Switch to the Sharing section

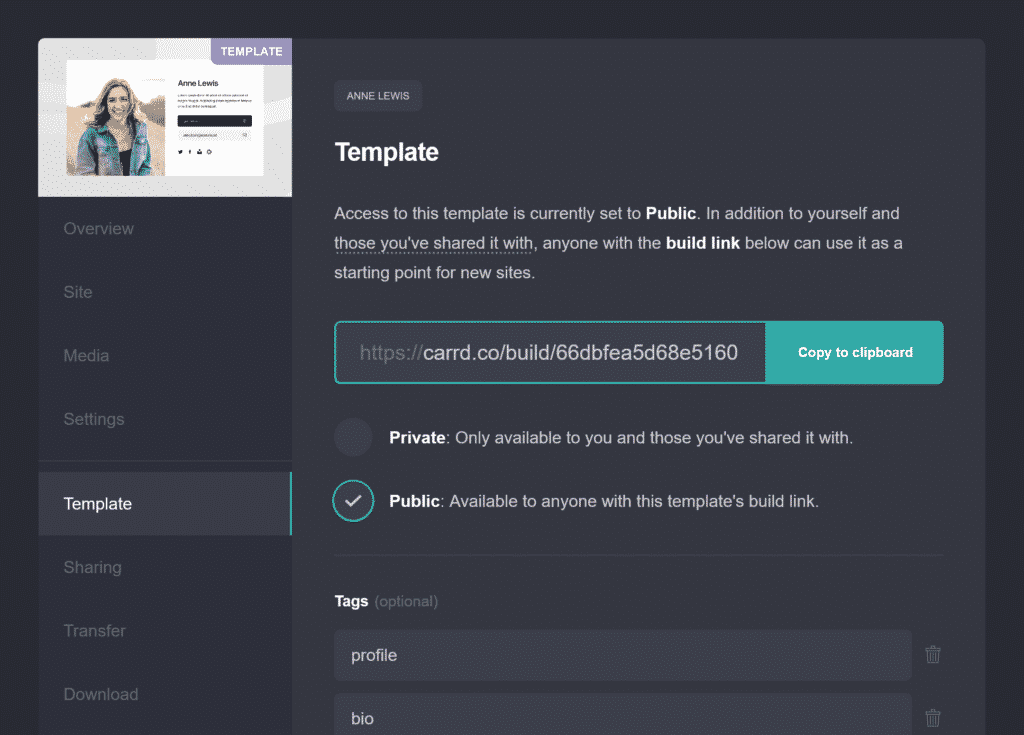(92, 567)
